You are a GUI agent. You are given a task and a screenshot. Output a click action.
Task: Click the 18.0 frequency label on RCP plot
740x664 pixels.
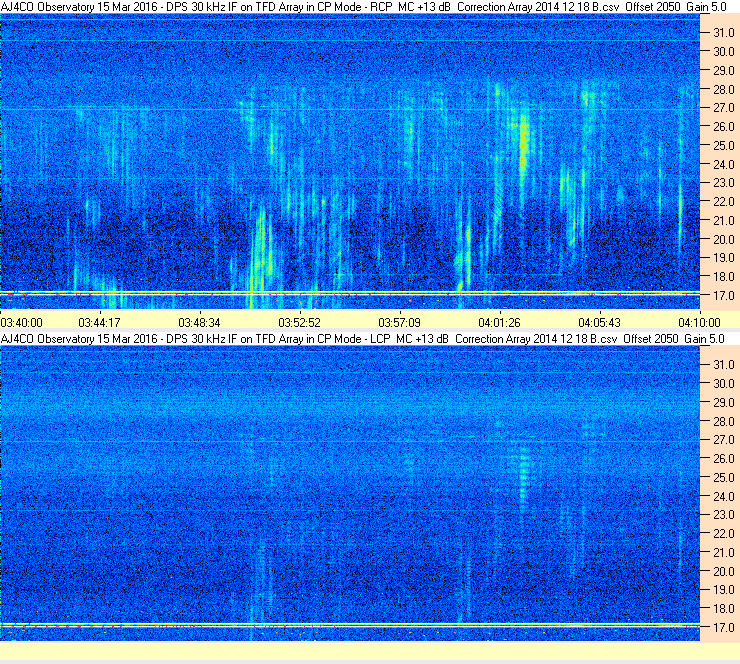tap(724, 277)
